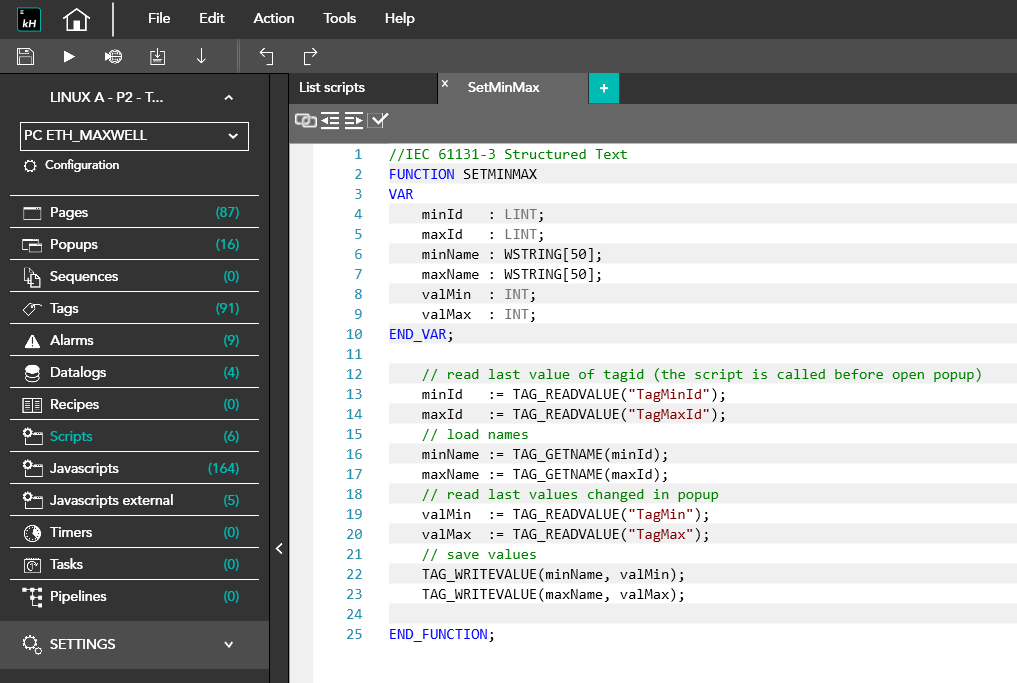Click the Save icon in toolbar
Screen dimensions: 1017x683
click(26, 56)
